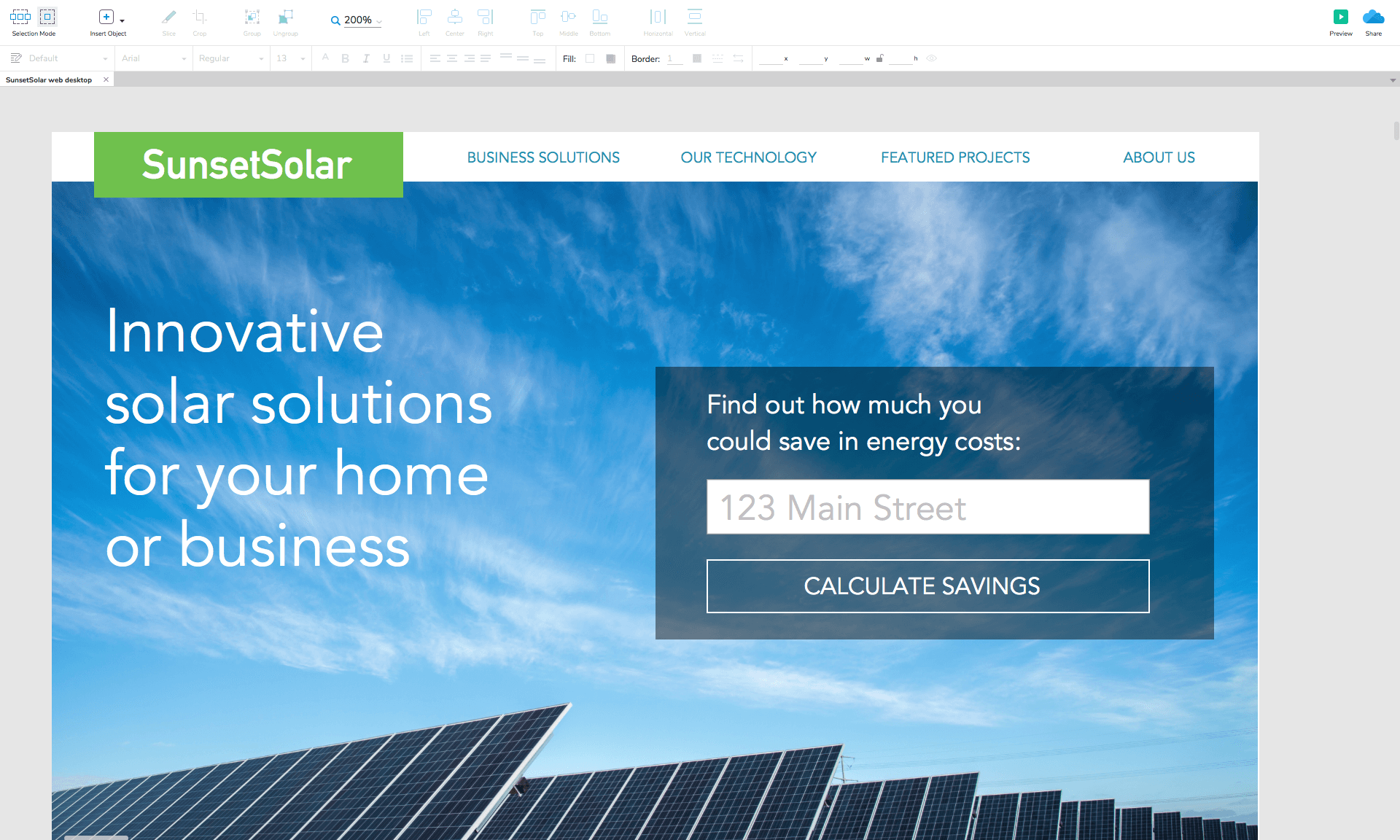
Task: Open the Regular font weight dropdown
Action: coord(231,58)
